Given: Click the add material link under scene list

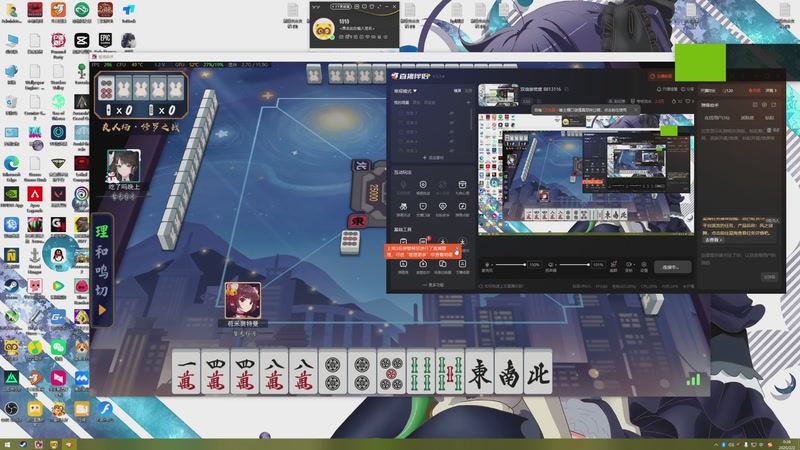Looking at the screenshot, I should 433,158.
